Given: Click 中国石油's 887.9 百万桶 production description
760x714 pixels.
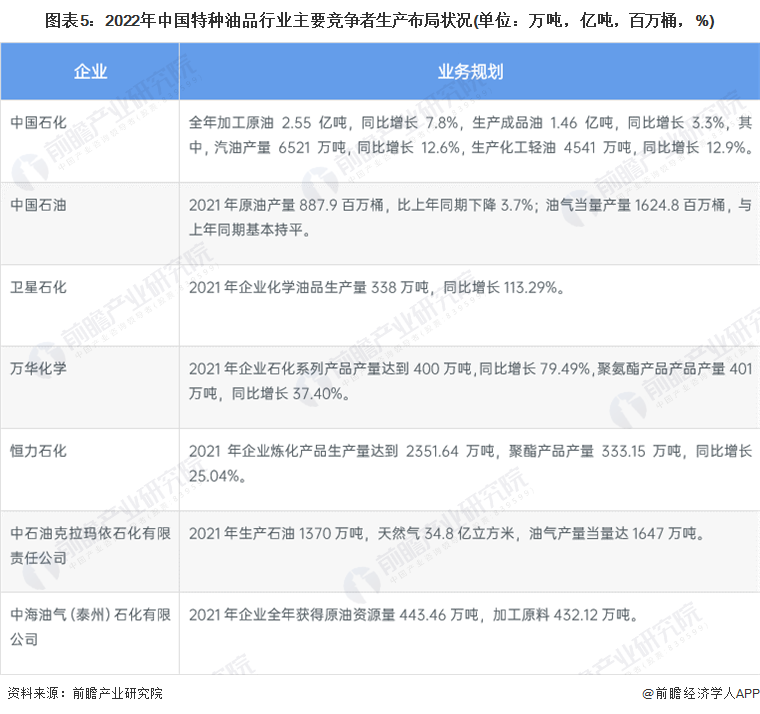Looking at the screenshot, I should point(469,217).
